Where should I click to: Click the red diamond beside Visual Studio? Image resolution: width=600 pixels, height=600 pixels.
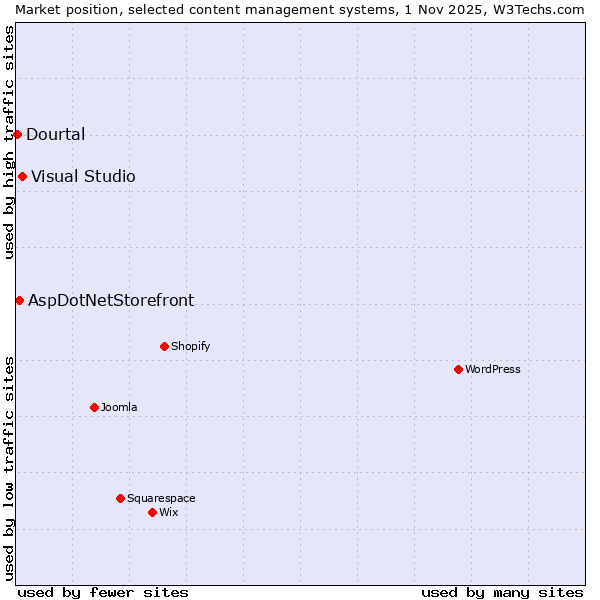pyautogui.click(x=22, y=177)
